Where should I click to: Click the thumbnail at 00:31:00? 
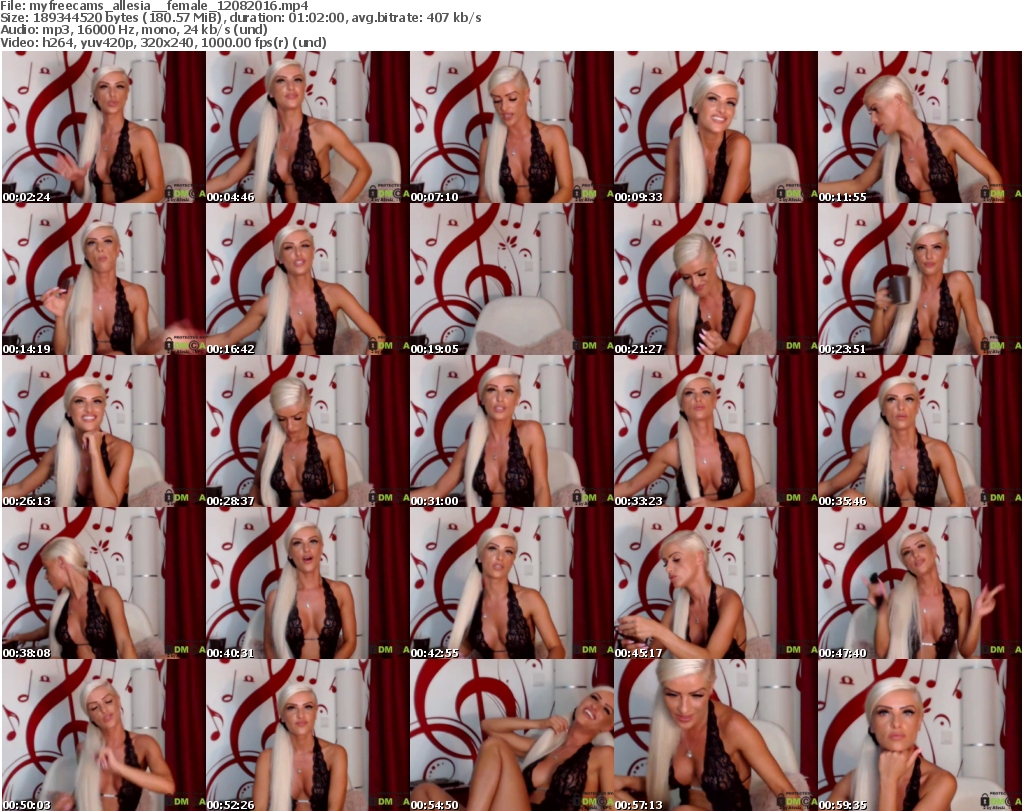[512, 432]
